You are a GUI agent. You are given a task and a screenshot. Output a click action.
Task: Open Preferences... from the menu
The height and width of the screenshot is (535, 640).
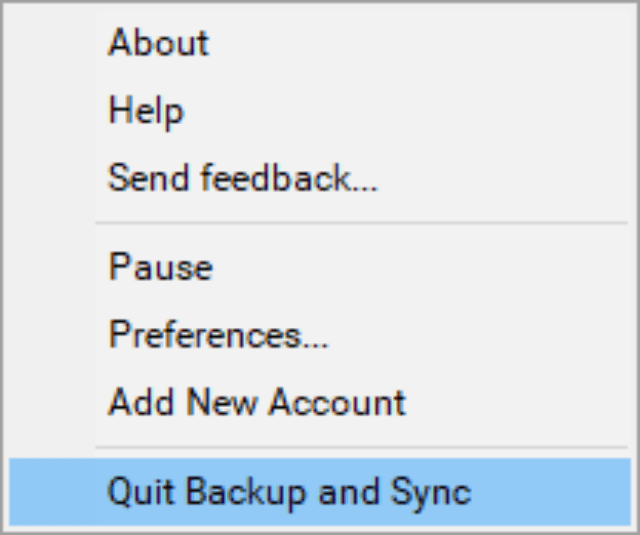[x=219, y=335]
